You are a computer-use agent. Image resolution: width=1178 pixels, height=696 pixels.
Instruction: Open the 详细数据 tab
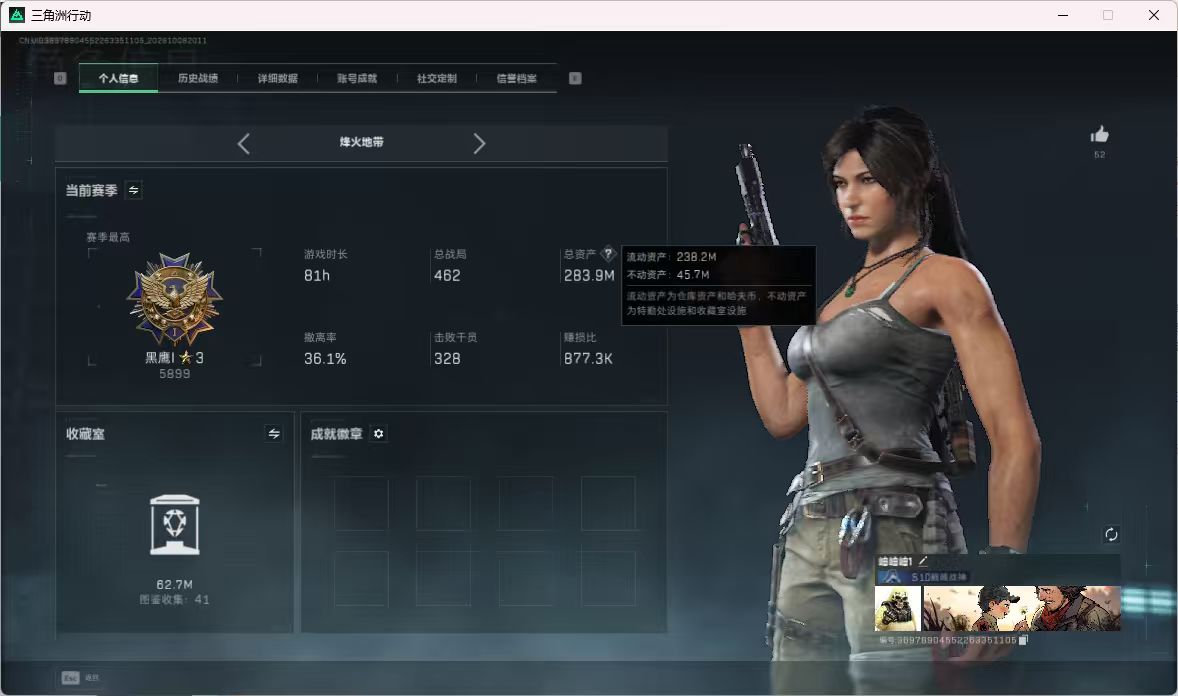277,78
